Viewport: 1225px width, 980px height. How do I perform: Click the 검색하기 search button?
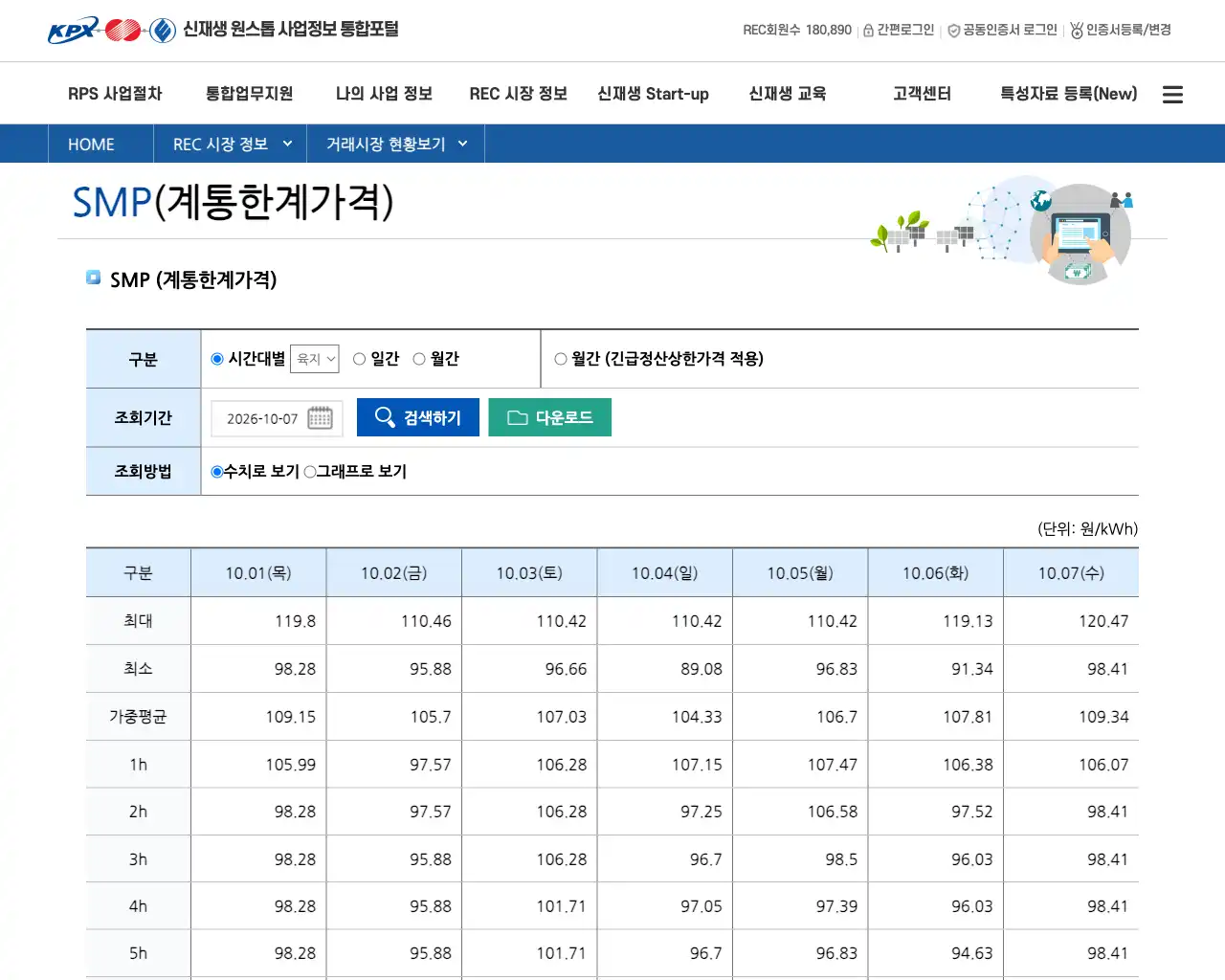418,417
